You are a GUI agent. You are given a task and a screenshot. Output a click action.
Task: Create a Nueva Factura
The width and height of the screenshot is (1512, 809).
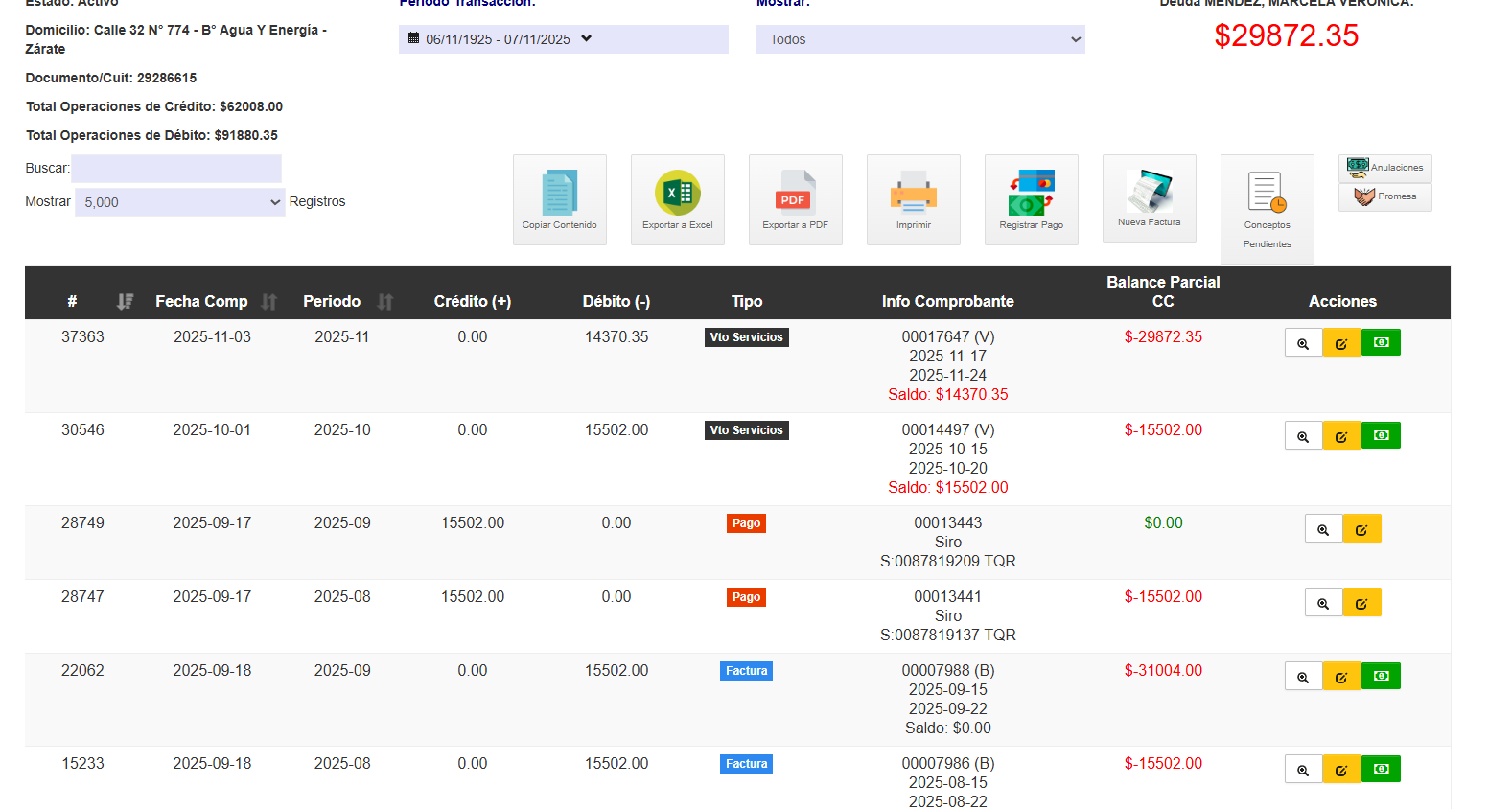(1149, 197)
